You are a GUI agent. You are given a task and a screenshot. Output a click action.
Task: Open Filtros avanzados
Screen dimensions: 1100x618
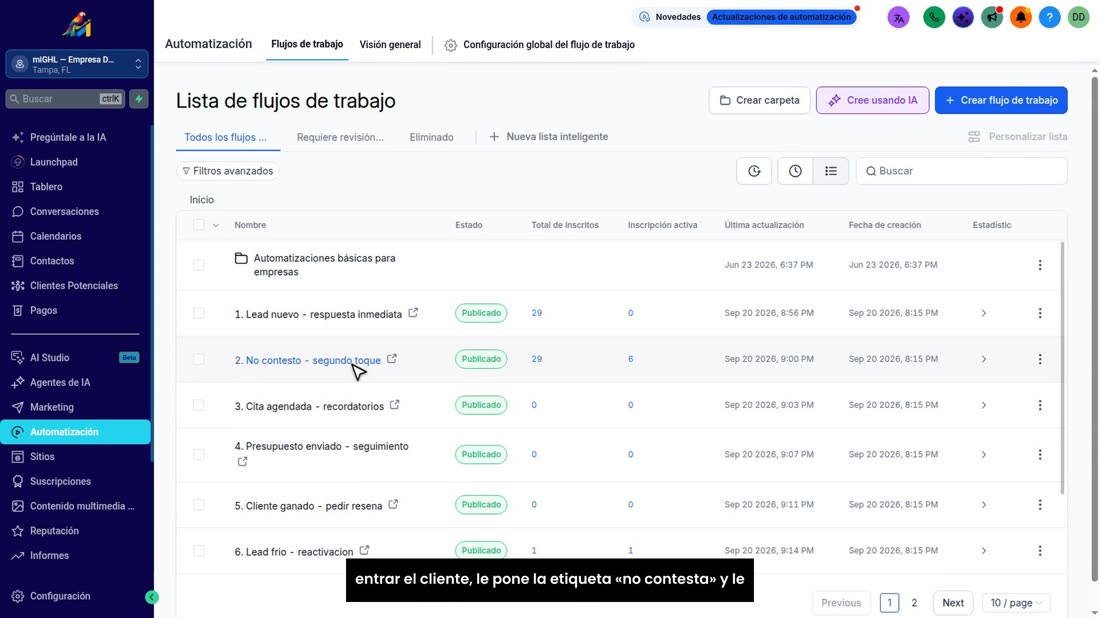pyautogui.click(x=227, y=170)
